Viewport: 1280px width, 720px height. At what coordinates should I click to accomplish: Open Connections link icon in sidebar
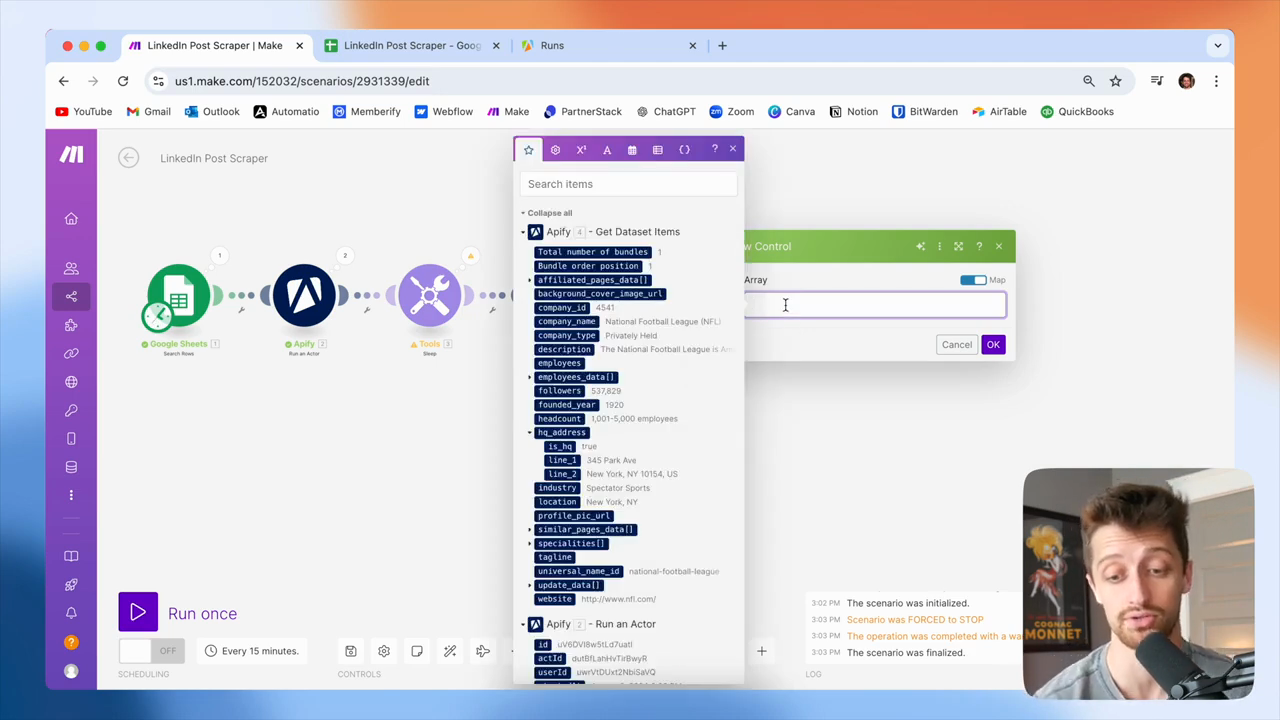71,353
